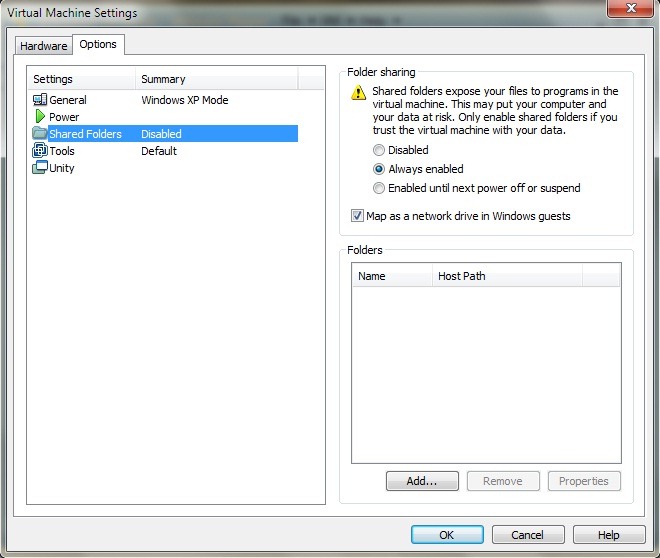This screenshot has height=558, width=660.
Task: Sort by the Host Path column header
Action: tap(506, 276)
